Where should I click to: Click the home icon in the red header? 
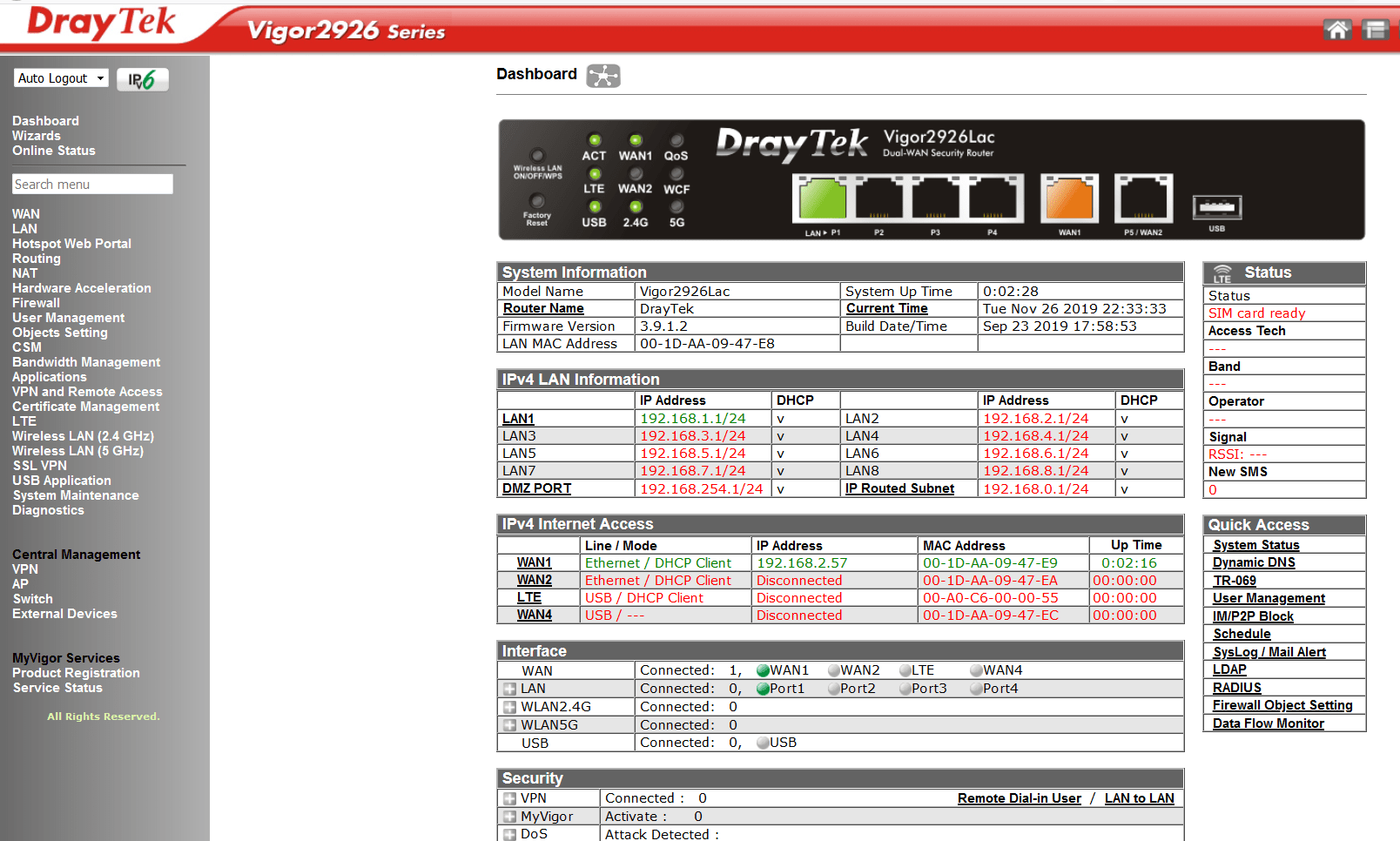coord(1337,30)
